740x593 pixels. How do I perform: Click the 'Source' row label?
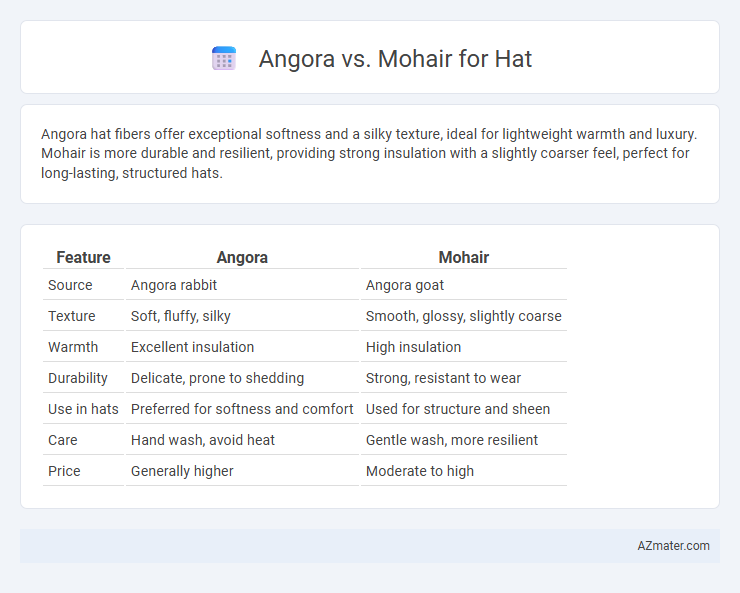click(x=70, y=285)
